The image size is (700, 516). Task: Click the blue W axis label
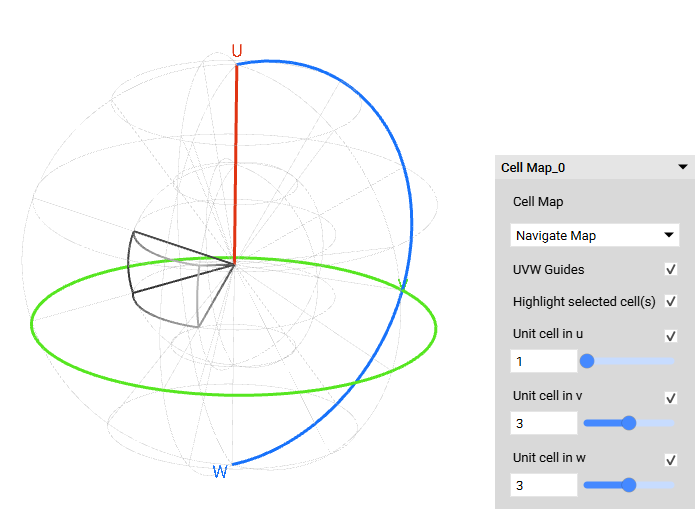pyautogui.click(x=220, y=471)
